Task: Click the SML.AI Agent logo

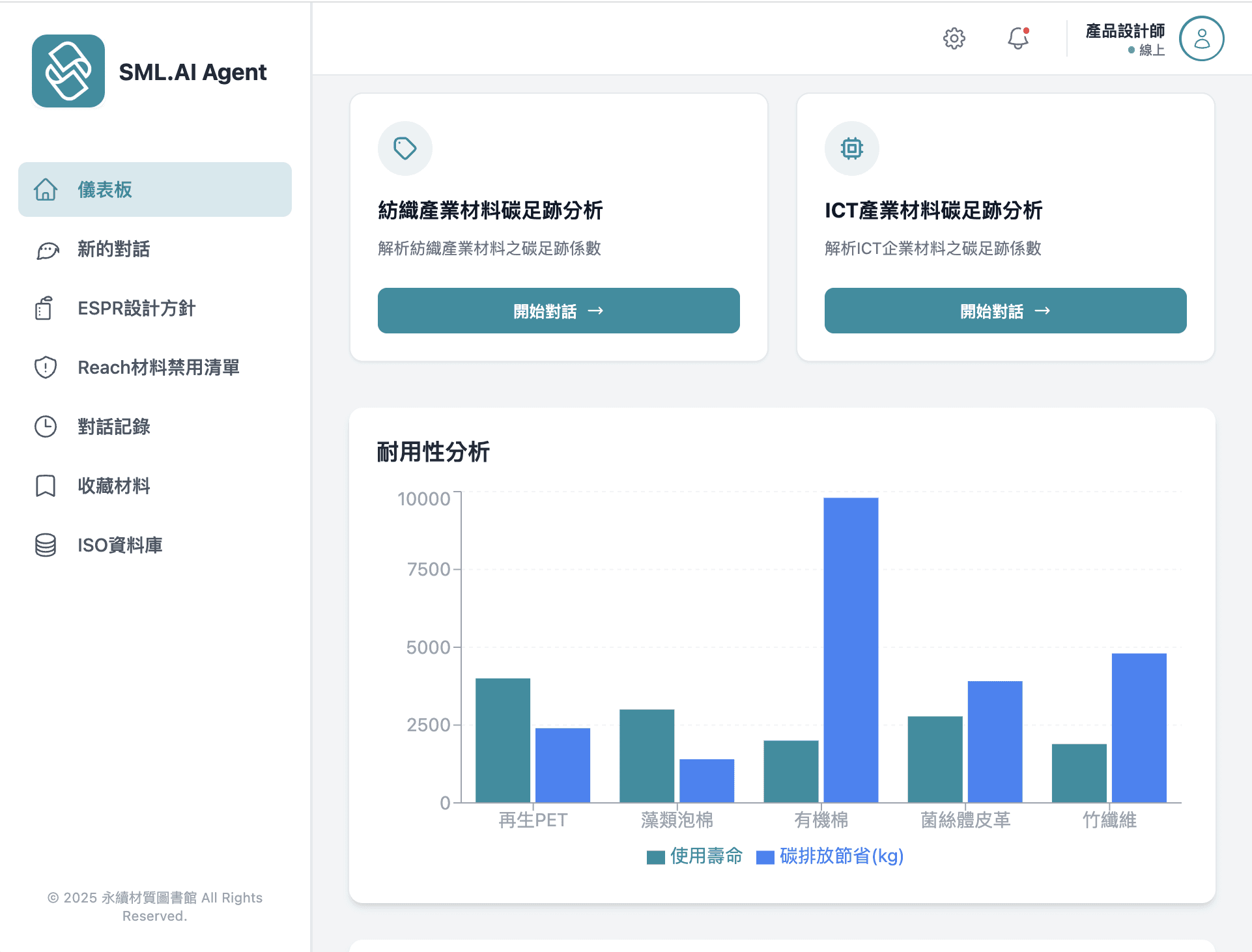Action: click(x=68, y=71)
